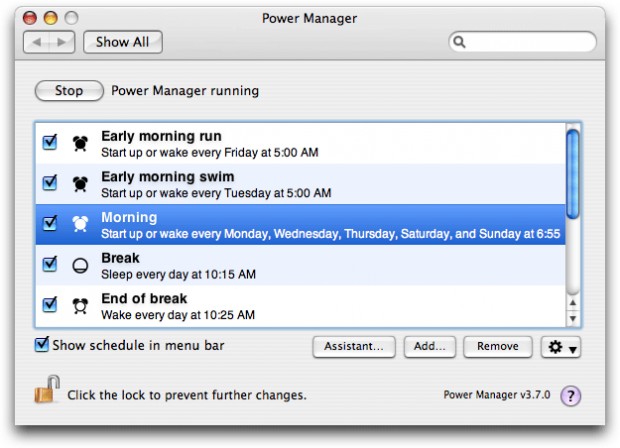Toggle the Morning event checkbox

tap(50, 223)
